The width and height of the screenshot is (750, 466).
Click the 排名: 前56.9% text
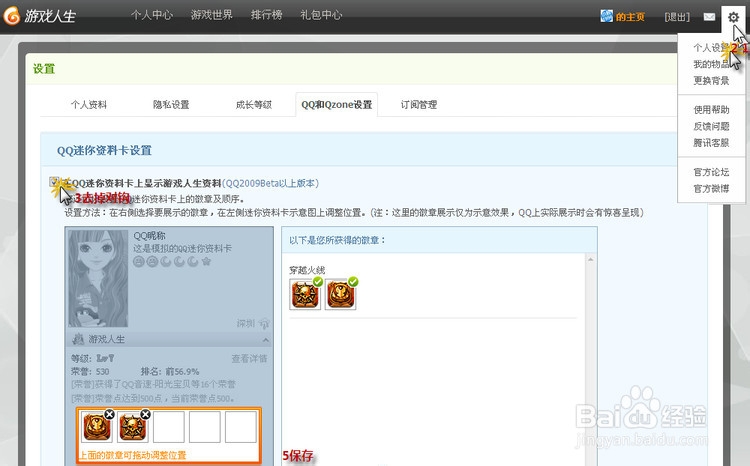[x=170, y=372]
